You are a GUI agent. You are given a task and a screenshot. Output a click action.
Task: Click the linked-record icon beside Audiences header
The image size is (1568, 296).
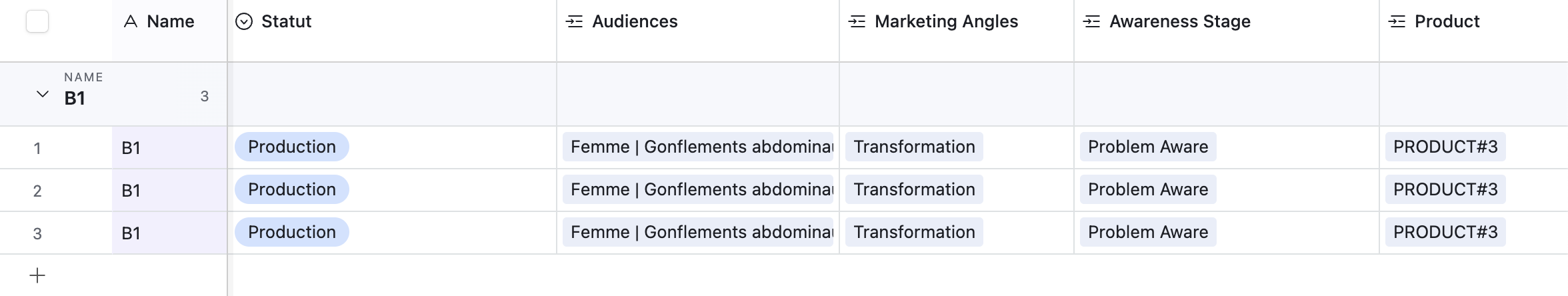[574, 22]
